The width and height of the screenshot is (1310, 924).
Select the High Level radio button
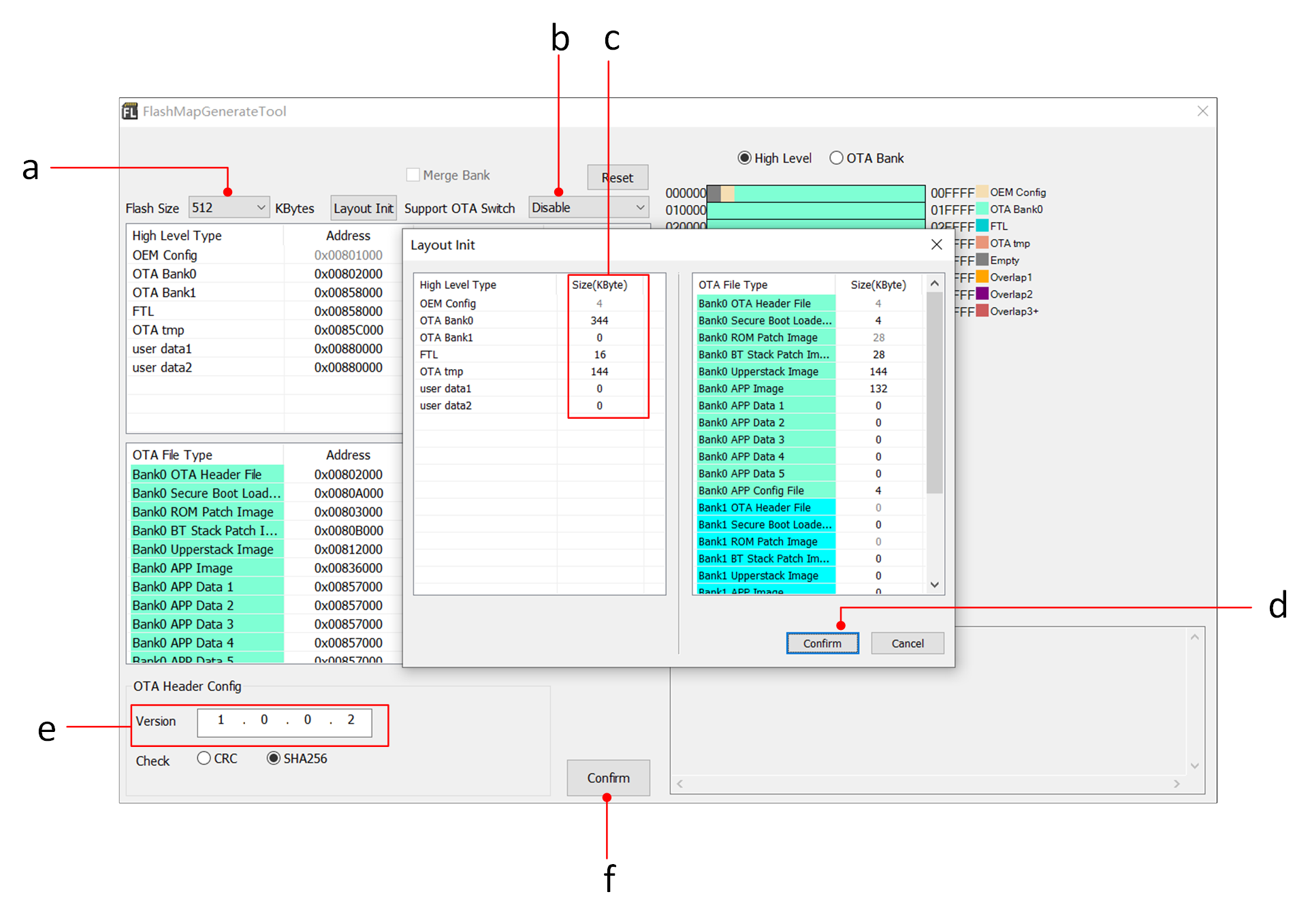[744, 158]
